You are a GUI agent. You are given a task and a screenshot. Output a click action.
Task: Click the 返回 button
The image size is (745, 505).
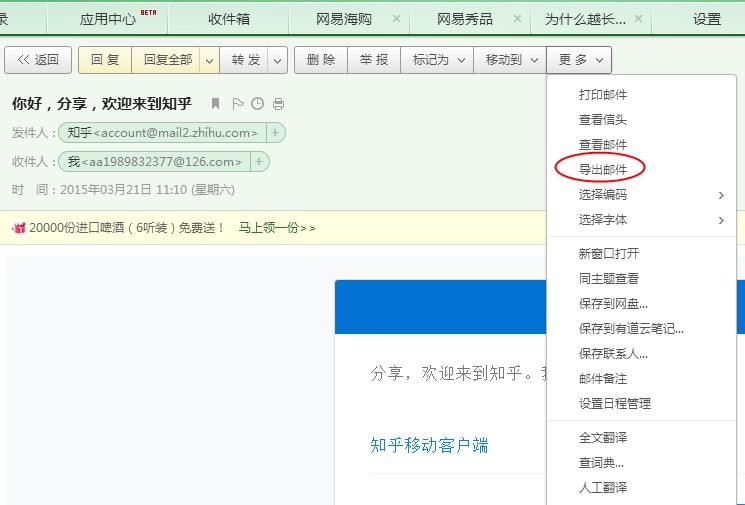[x=38, y=60]
